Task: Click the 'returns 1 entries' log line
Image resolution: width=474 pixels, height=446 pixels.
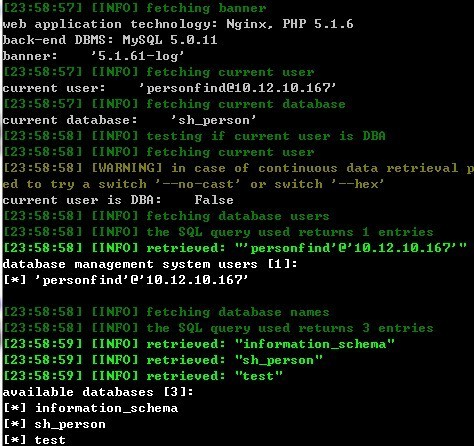Action: 218,232
